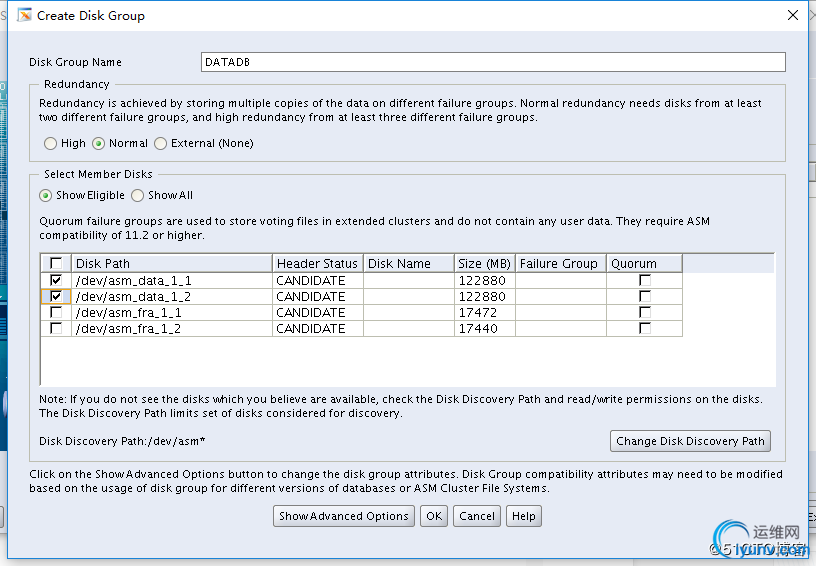The image size is (816, 566).
Task: Select Show Eligible disks option
Action: pos(46,196)
